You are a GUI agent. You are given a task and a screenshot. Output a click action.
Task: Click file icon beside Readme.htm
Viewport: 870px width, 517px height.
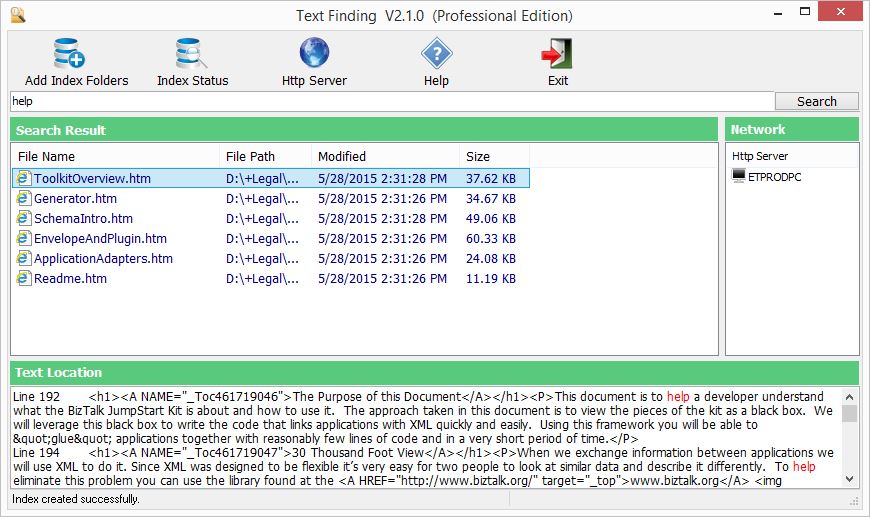23,278
